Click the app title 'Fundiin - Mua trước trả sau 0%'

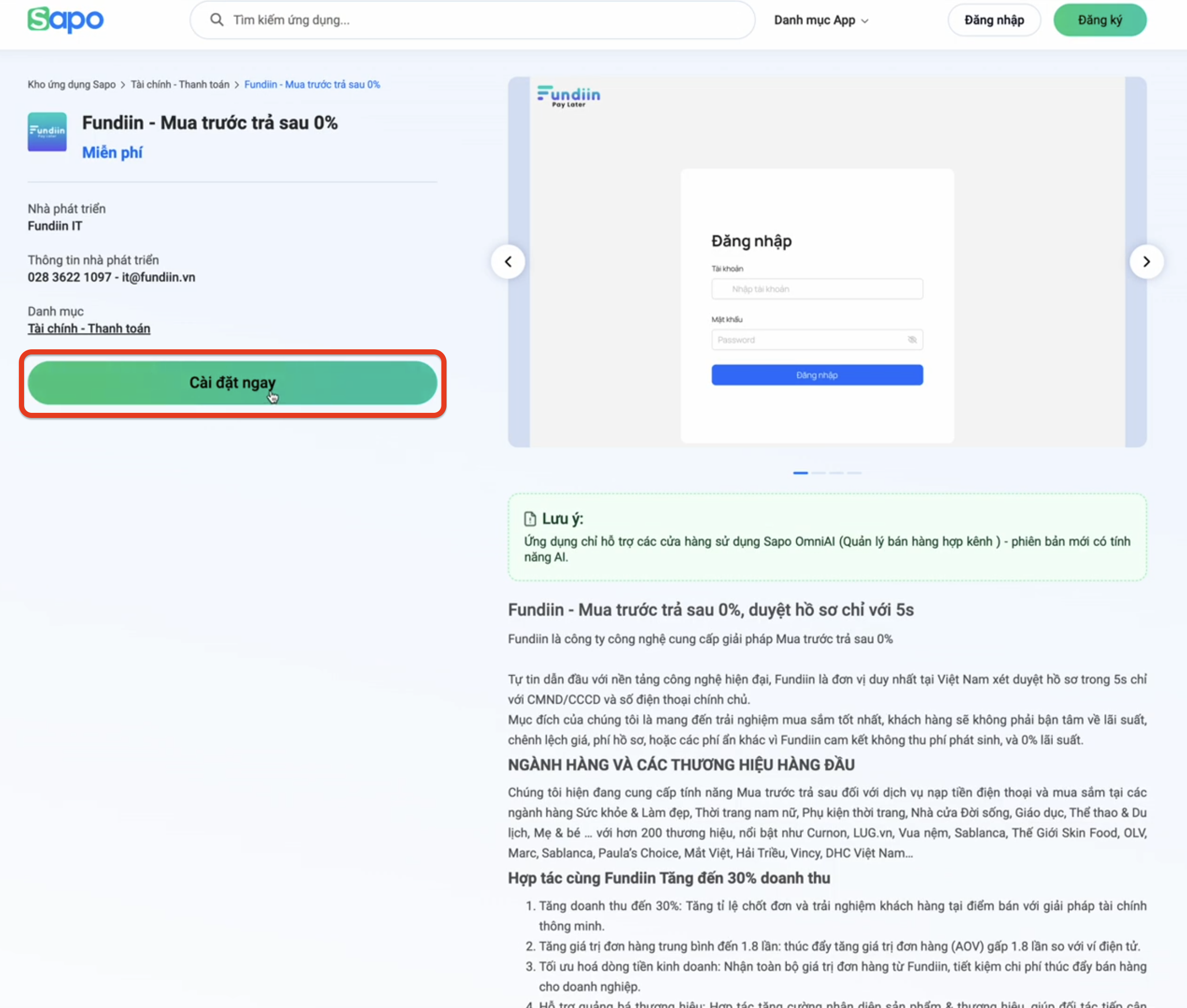(x=209, y=123)
